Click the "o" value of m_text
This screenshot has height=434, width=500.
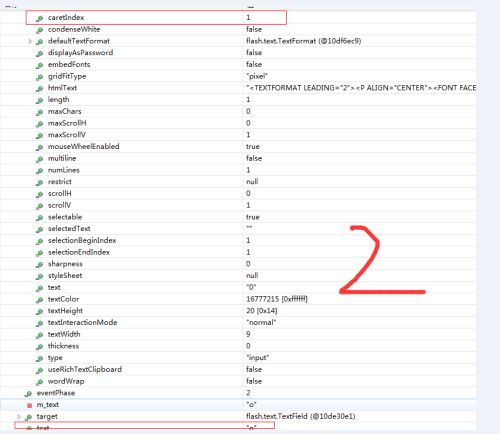251,405
